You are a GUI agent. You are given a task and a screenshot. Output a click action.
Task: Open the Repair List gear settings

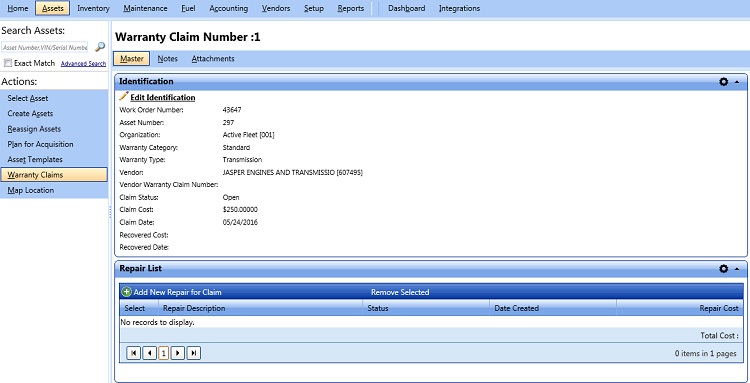[723, 269]
